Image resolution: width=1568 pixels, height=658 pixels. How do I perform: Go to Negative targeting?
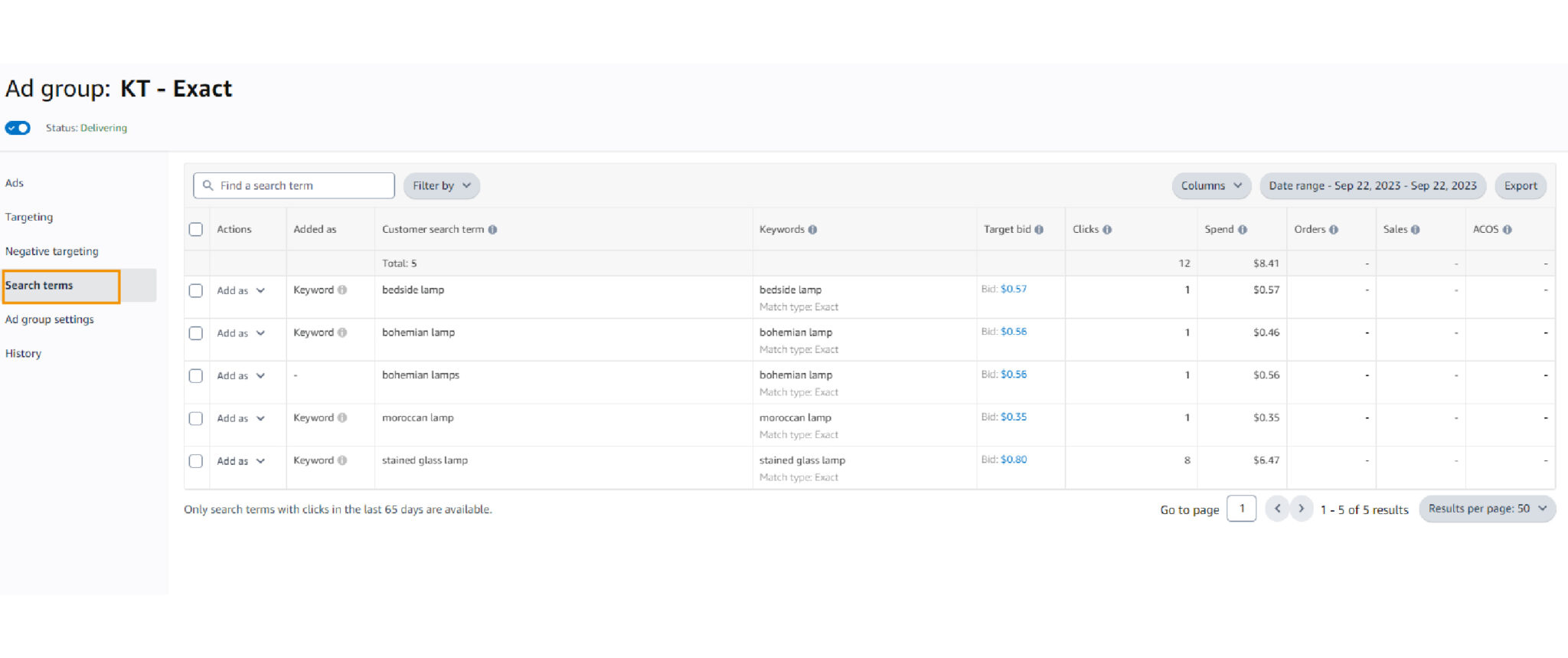52,251
